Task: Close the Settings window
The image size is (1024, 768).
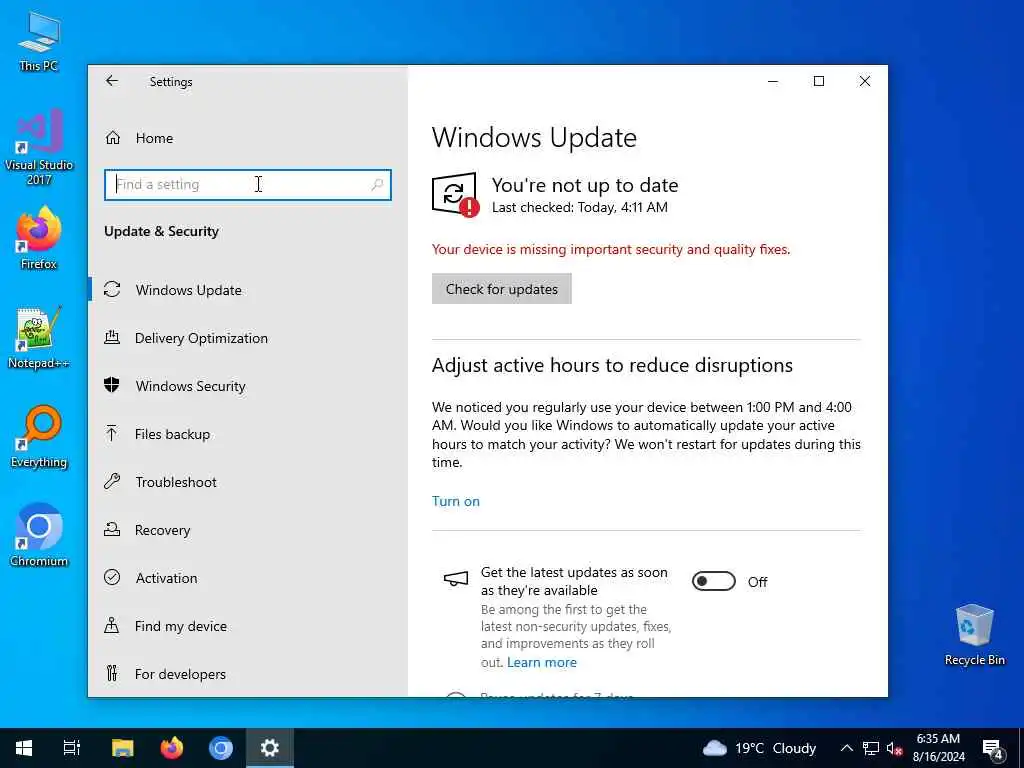Action: (x=865, y=81)
